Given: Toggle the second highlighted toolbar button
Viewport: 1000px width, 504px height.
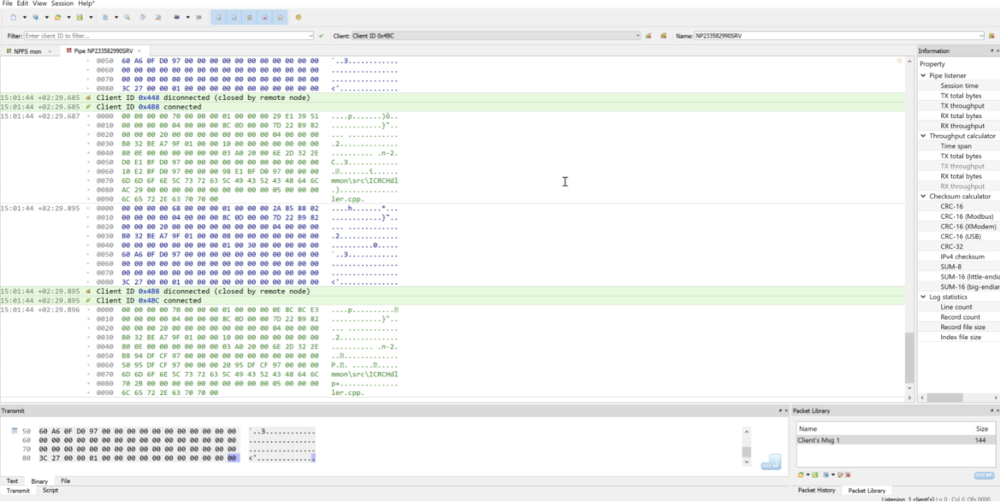Looking at the screenshot, I should click(234, 17).
